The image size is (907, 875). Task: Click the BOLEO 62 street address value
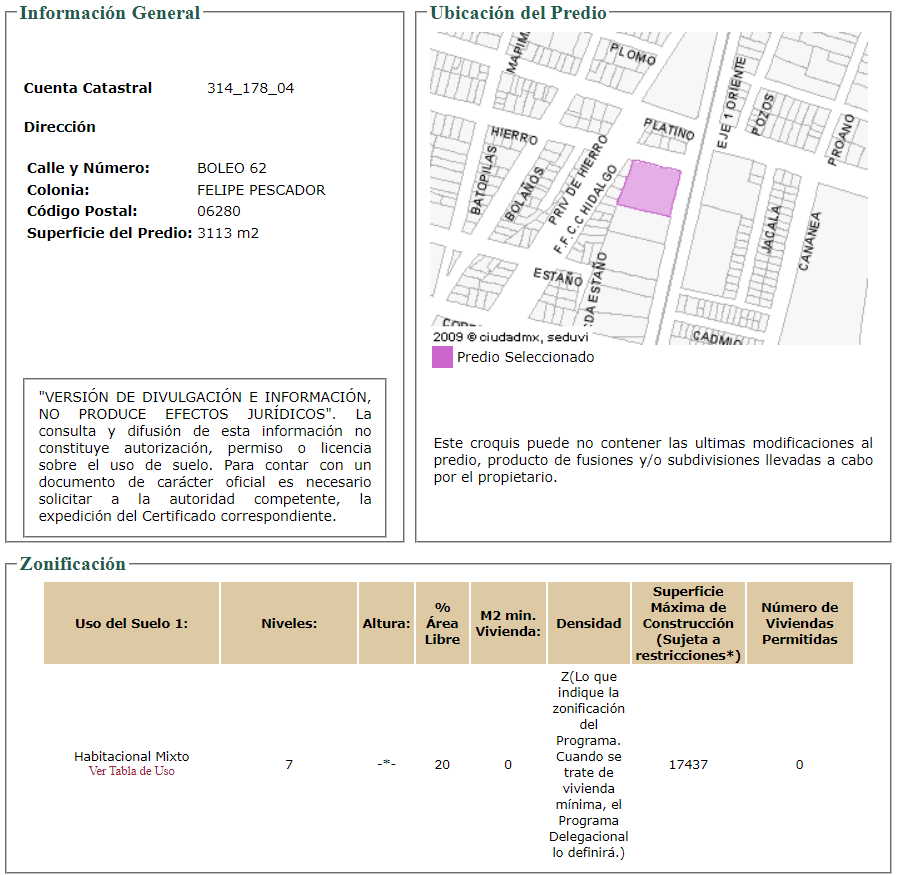coord(231,168)
